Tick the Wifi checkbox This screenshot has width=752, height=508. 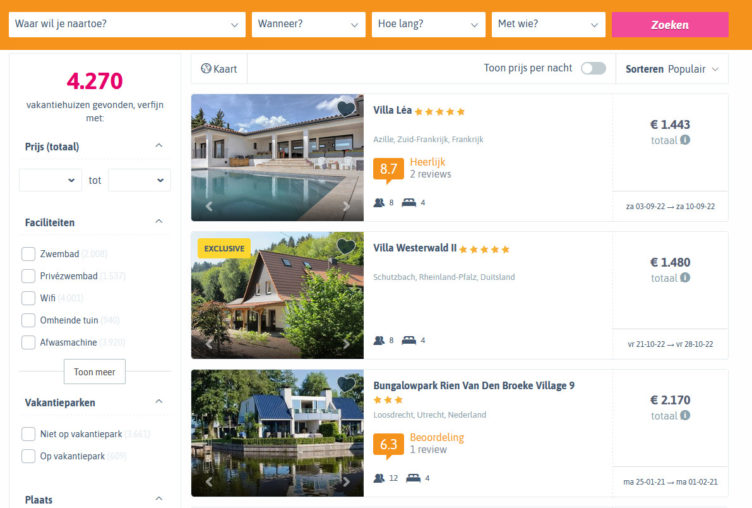coord(28,298)
